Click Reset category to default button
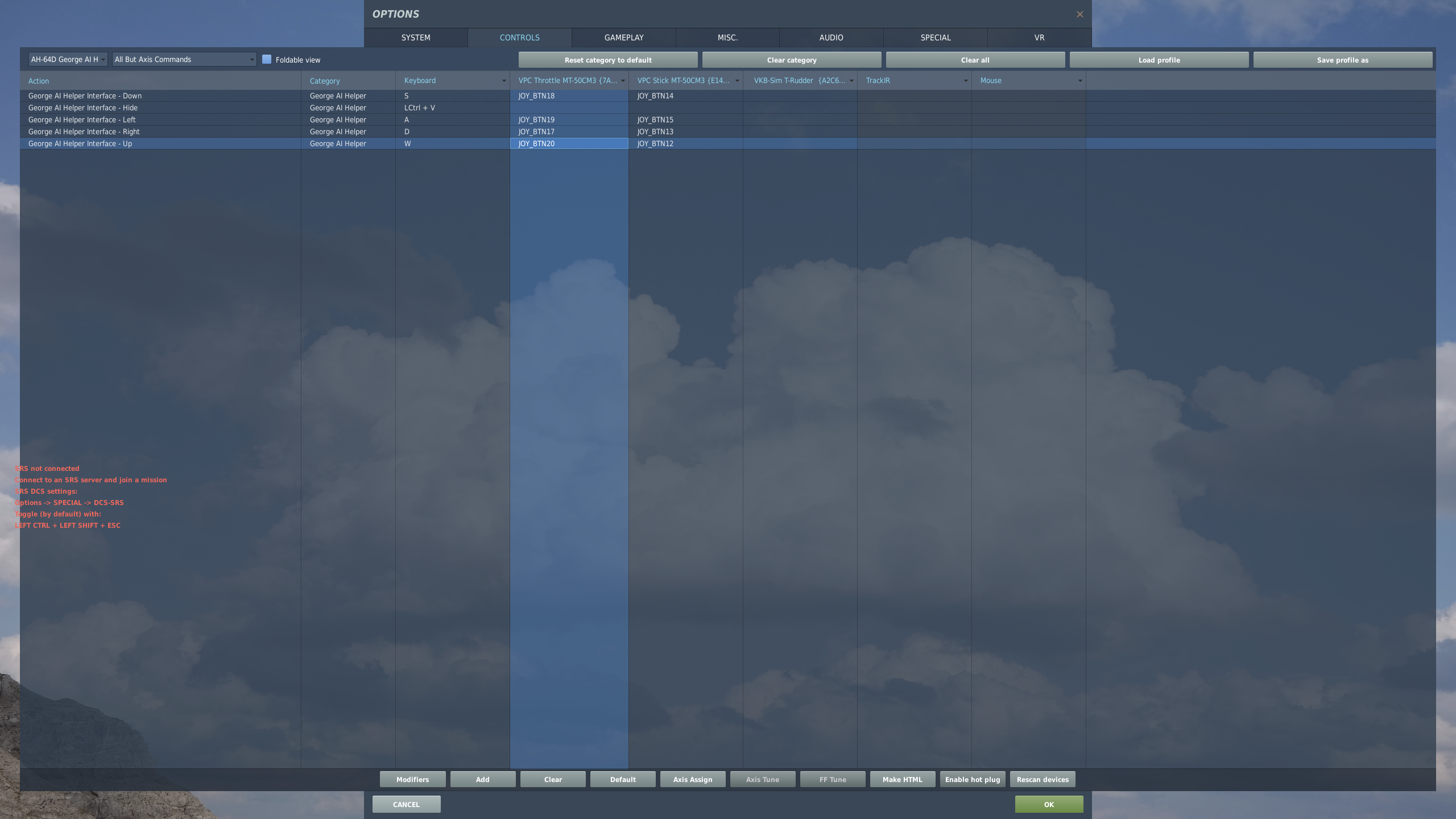This screenshot has height=819, width=1456. tap(608, 60)
